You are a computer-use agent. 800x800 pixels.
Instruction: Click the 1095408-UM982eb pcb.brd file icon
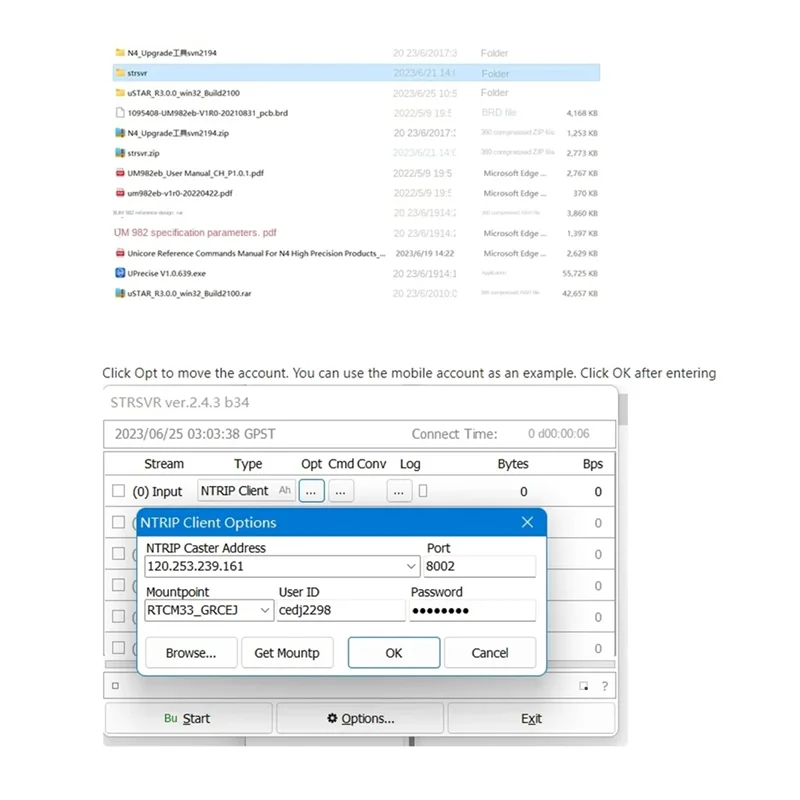(120, 113)
